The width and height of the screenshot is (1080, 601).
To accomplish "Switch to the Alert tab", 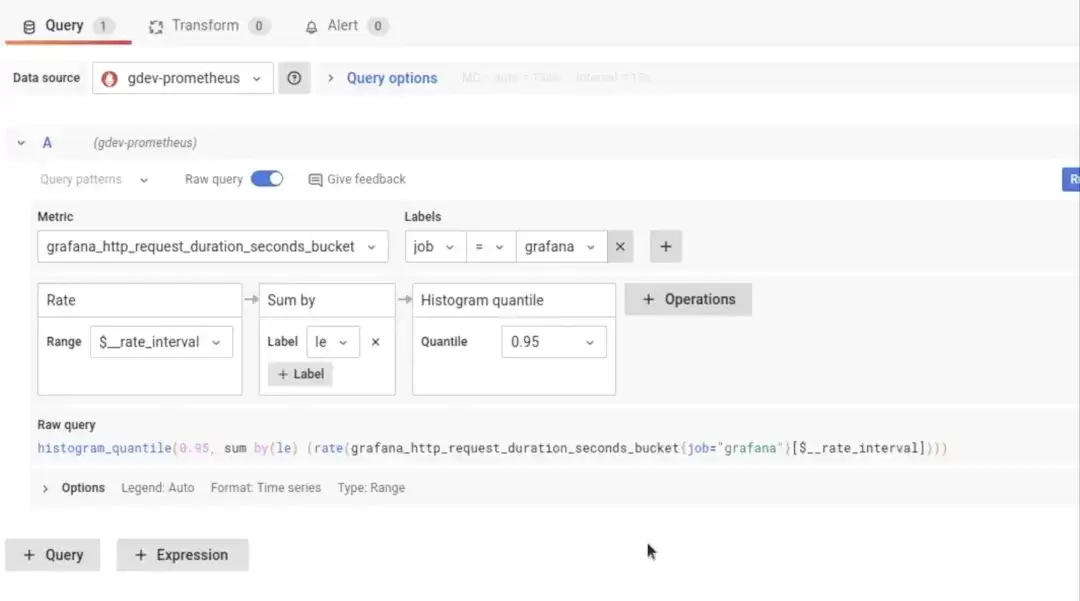I will pos(346,26).
